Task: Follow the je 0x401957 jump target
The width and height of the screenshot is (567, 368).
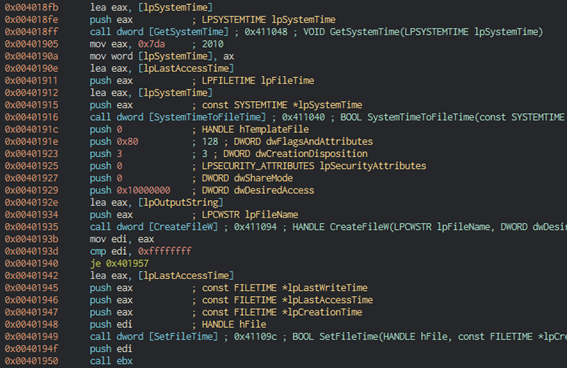Action: pos(127,264)
